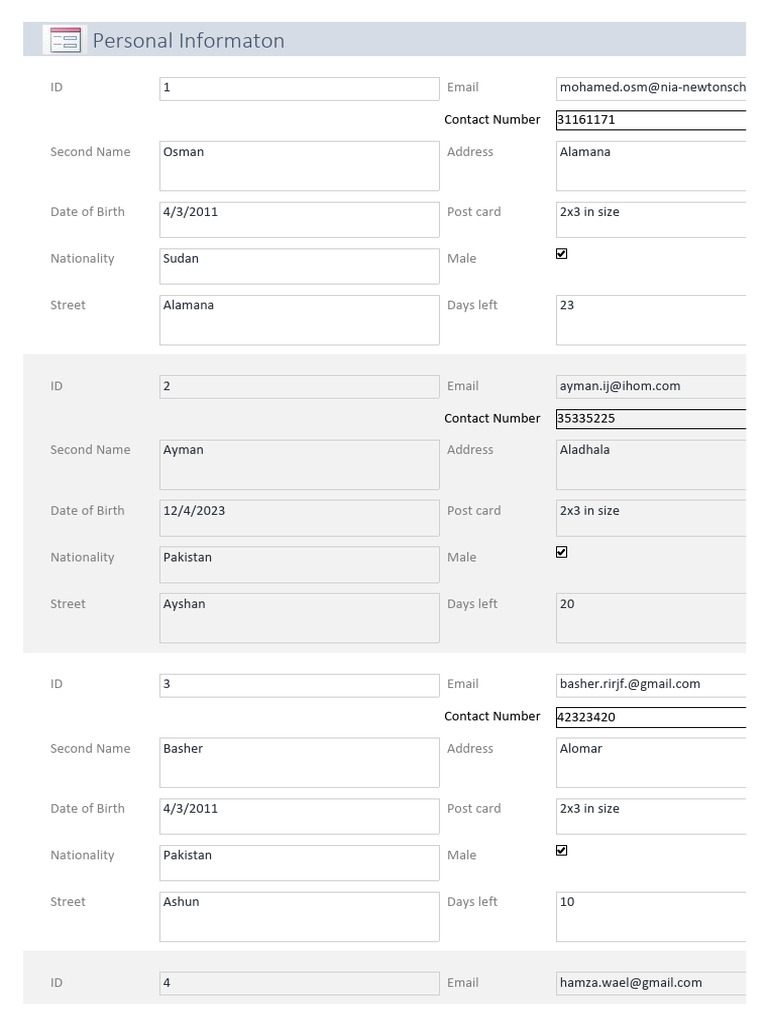Click Contact Number label in record 2

pyautogui.click(x=492, y=419)
